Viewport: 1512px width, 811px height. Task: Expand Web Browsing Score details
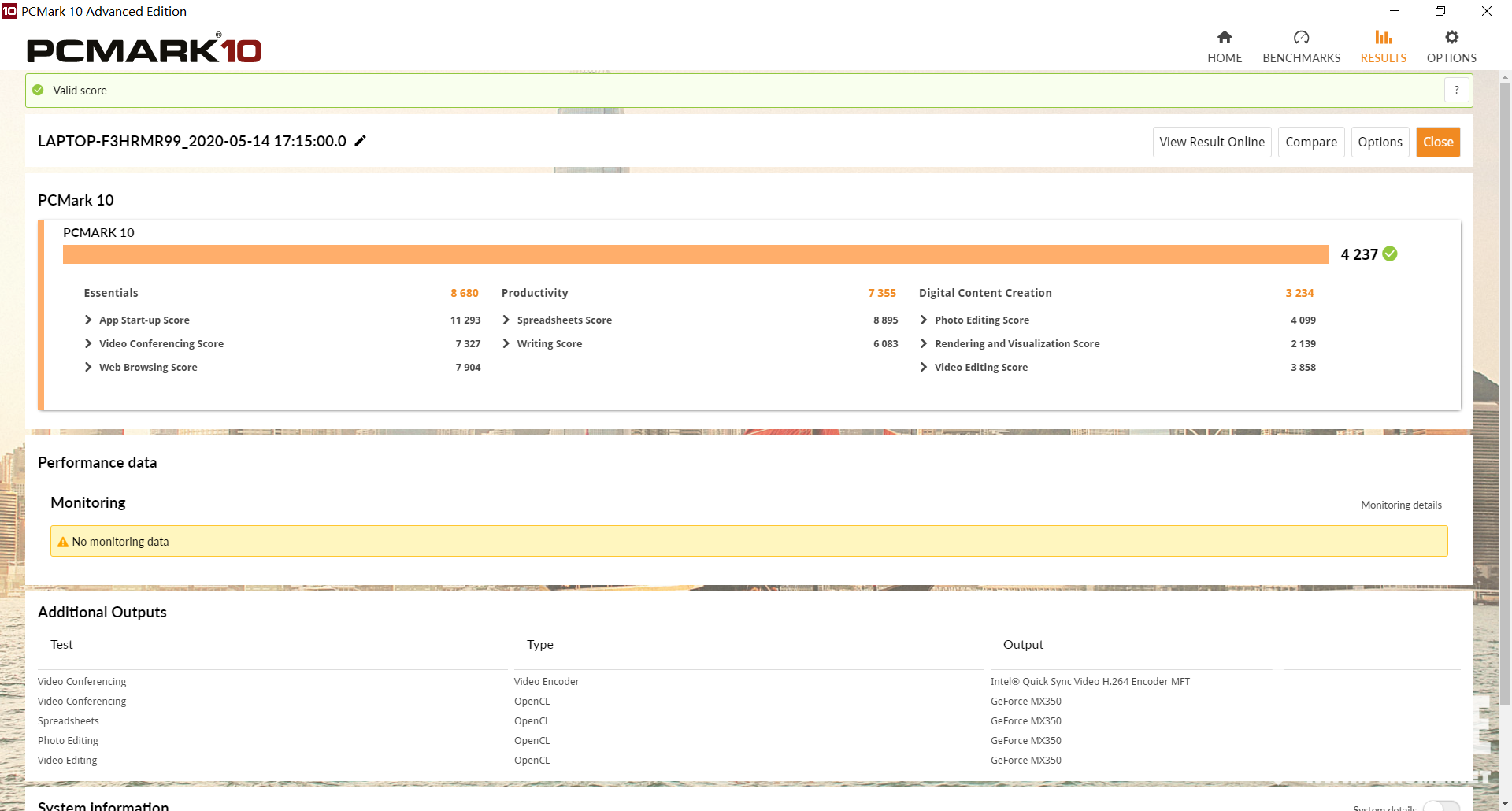click(x=88, y=367)
